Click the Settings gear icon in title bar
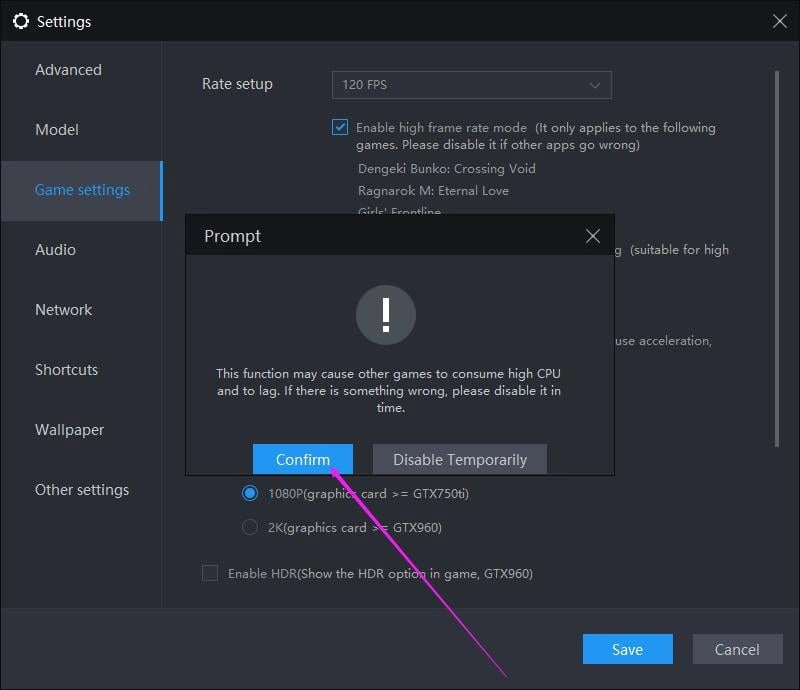Screen dimensions: 800x690 tap(21, 20)
